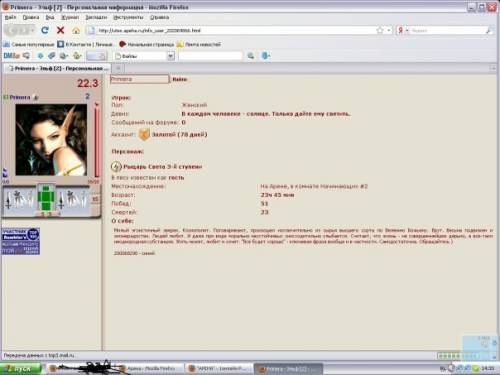This screenshot has height=375, width=500.
Task: Click the DMBar logo icon
Action: pyautogui.click(x=12, y=56)
